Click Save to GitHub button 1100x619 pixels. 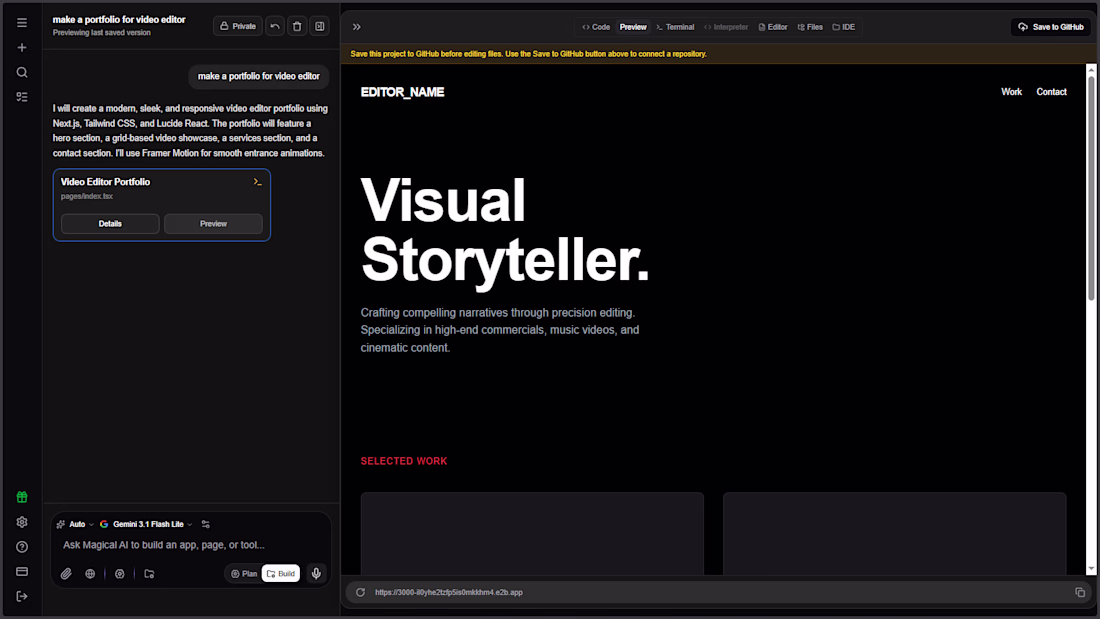coord(1051,27)
